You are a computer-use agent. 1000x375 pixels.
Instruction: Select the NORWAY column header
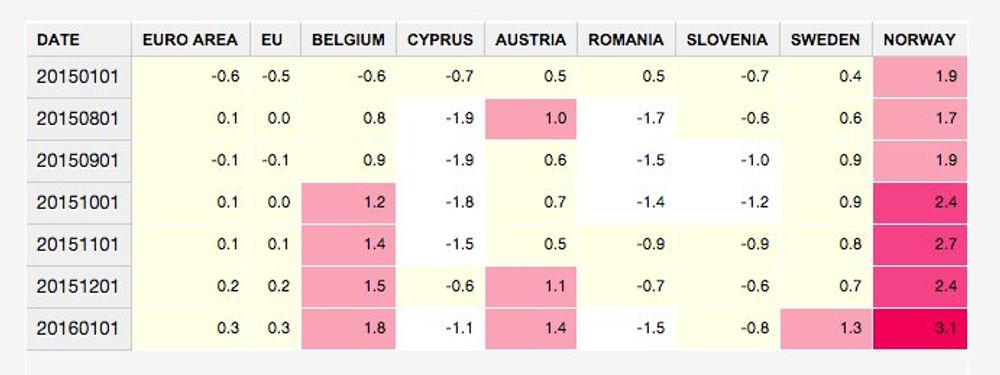[920, 40]
